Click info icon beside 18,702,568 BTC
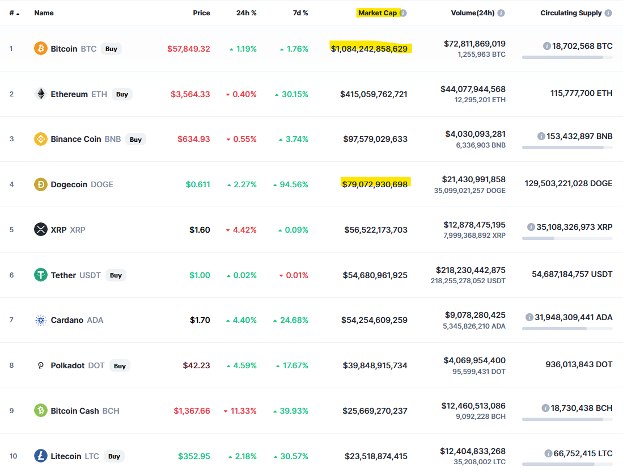Viewport: 624px width, 472px height. (547, 46)
